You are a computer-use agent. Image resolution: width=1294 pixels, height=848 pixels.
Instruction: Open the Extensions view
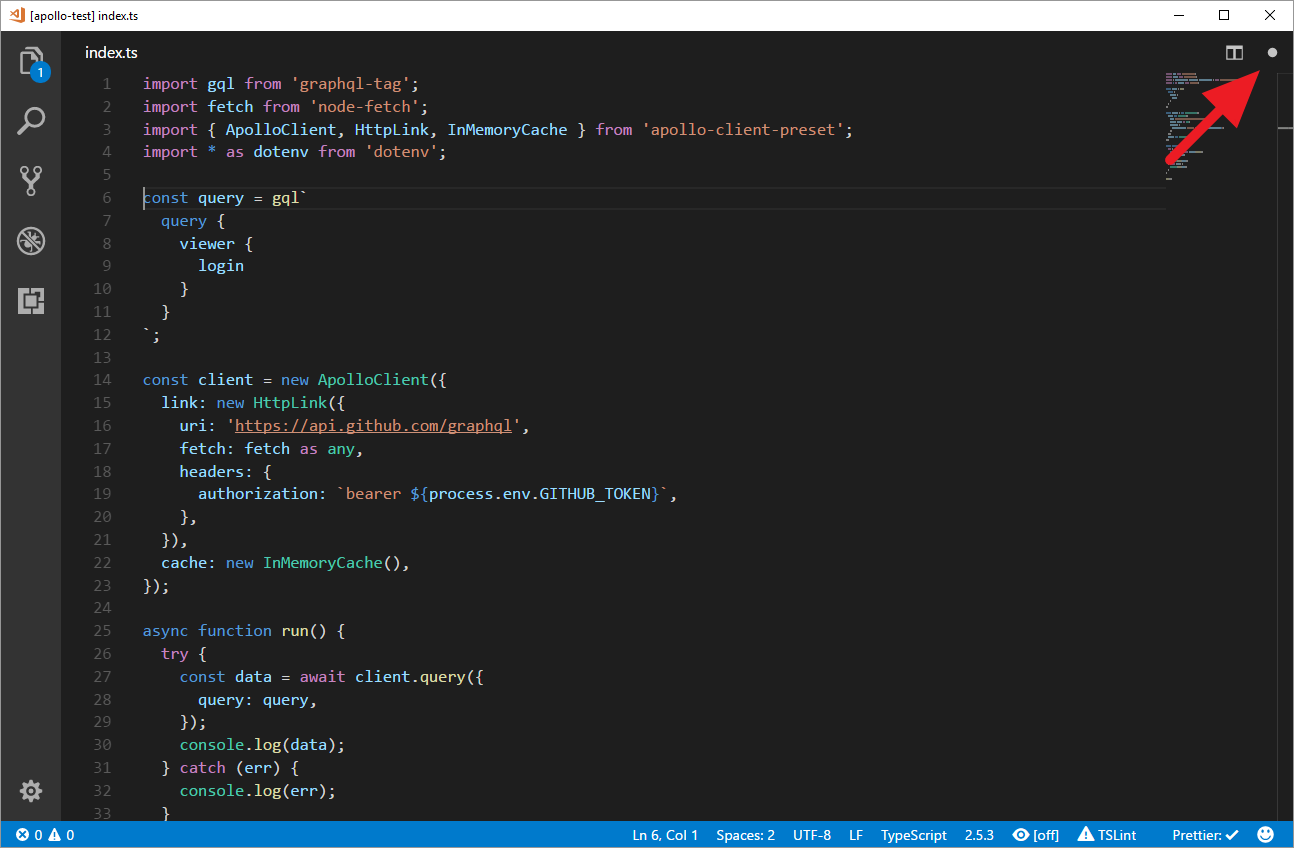click(x=31, y=301)
